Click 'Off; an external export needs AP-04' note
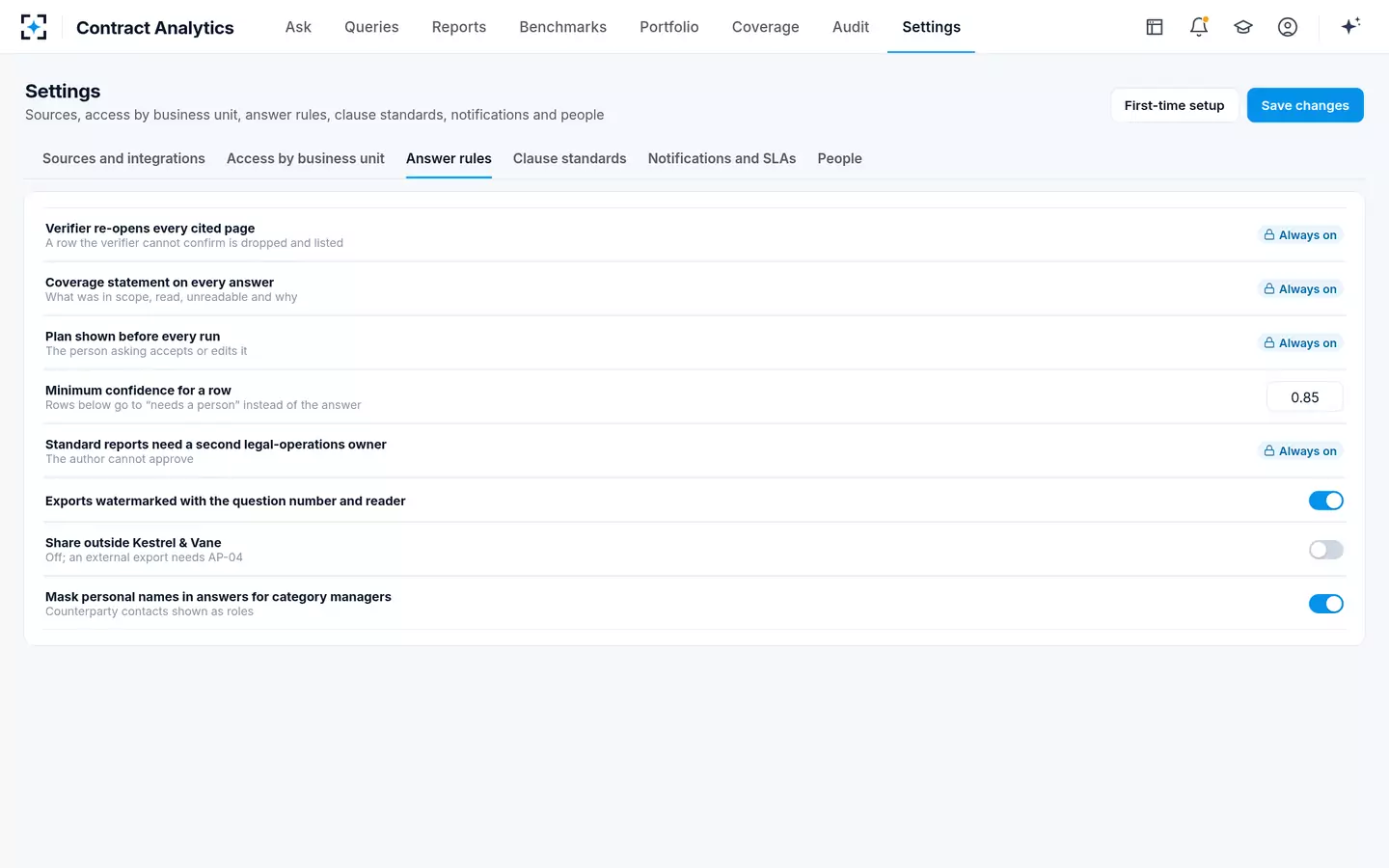 pos(144,557)
